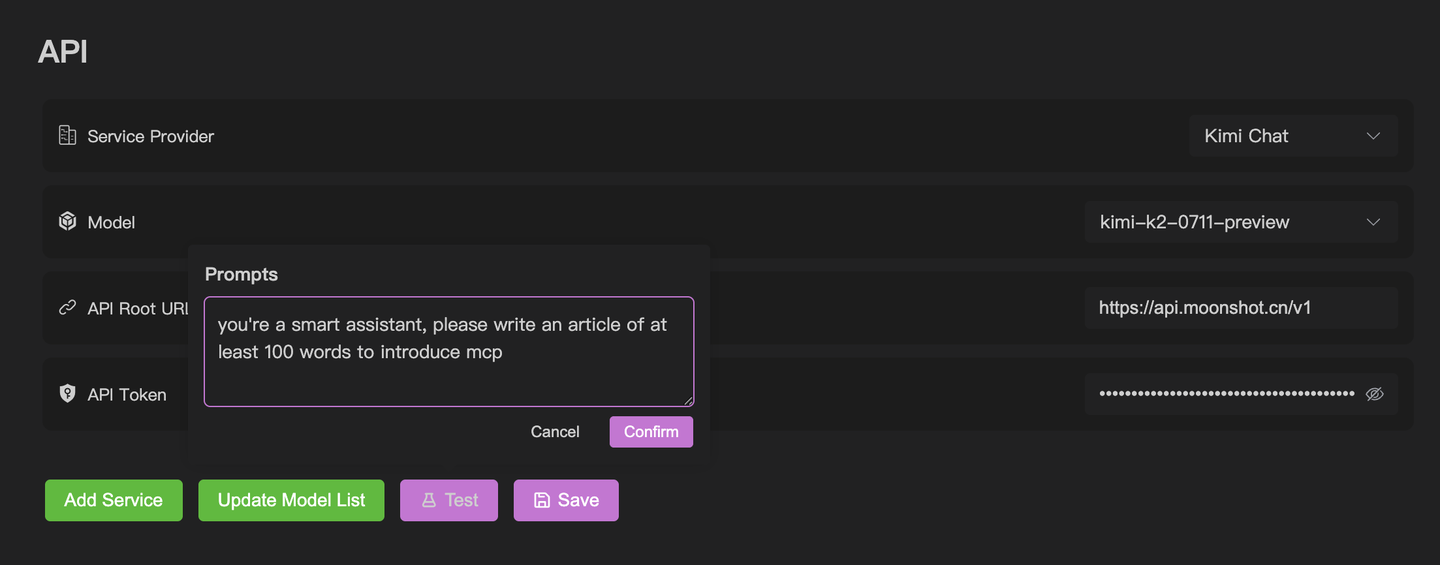Click the Save button

[566, 500]
